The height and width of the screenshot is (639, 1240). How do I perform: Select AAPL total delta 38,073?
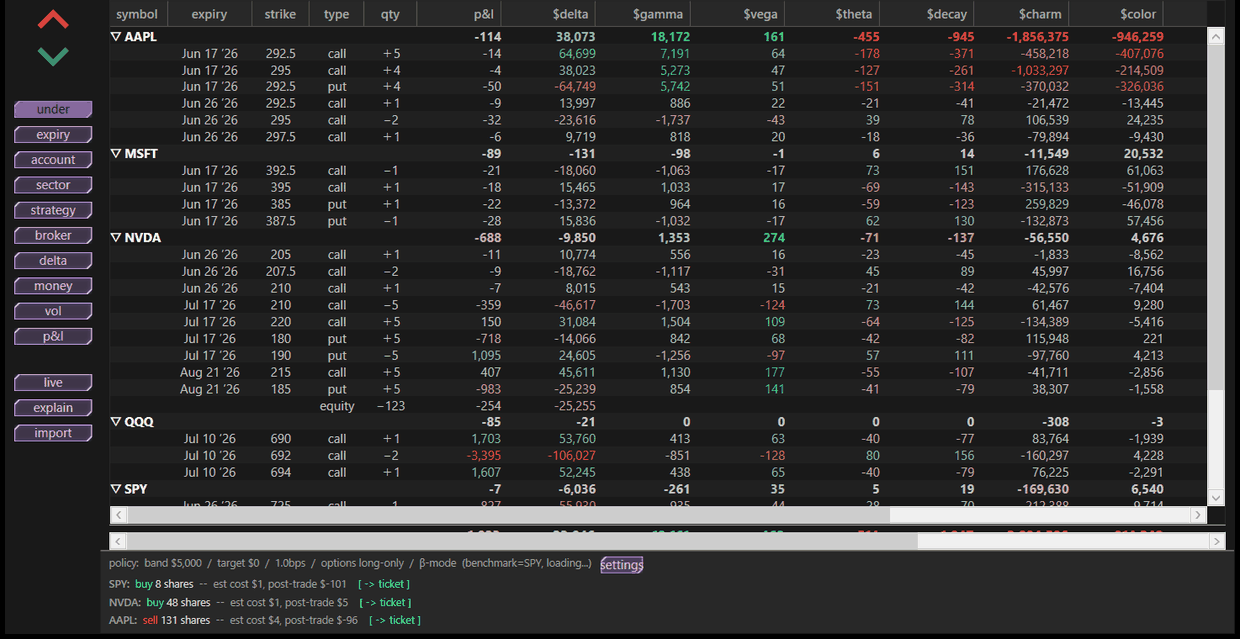(575, 37)
